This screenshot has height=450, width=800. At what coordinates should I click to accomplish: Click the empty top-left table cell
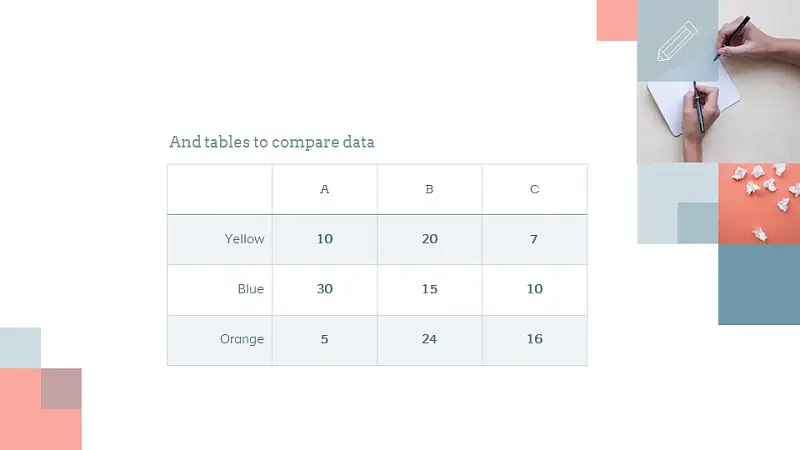coord(220,189)
